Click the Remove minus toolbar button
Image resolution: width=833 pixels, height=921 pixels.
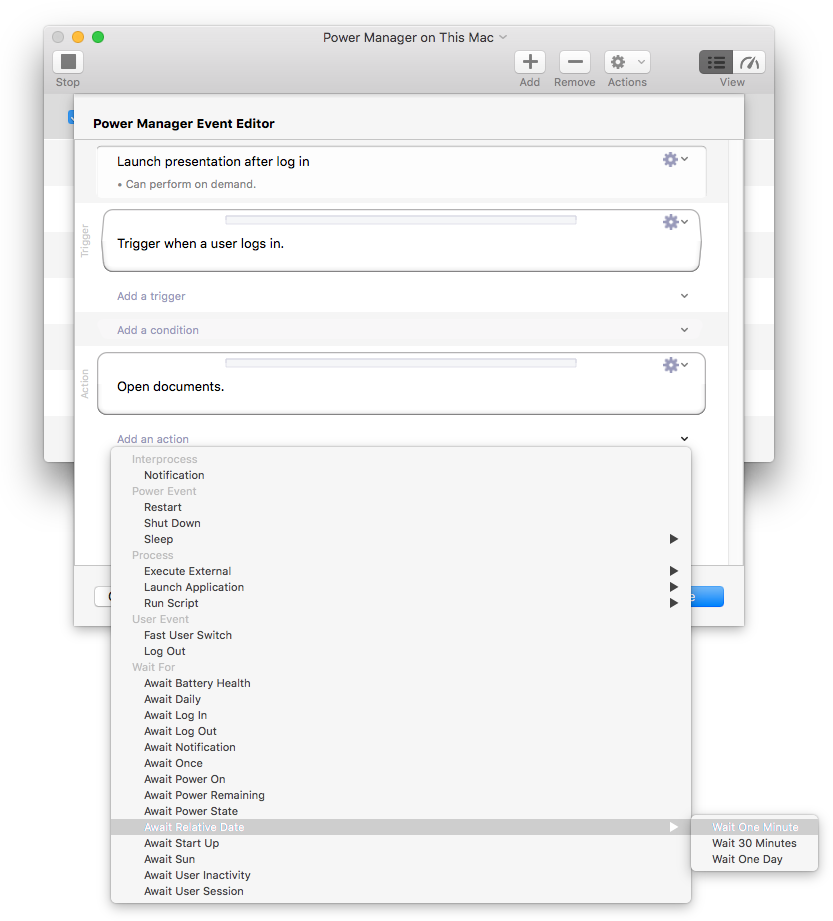(x=575, y=62)
